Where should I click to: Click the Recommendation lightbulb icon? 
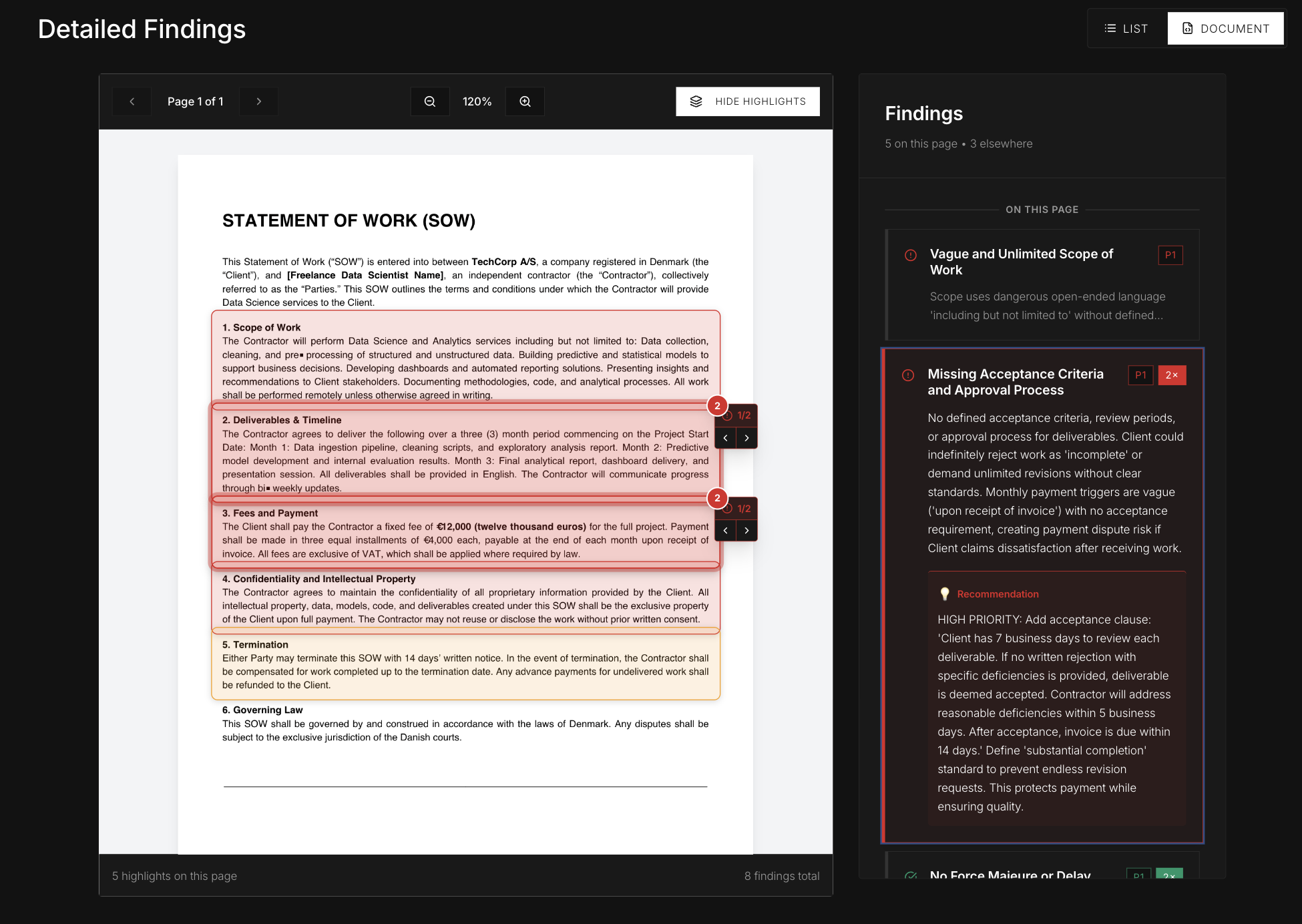(x=945, y=594)
